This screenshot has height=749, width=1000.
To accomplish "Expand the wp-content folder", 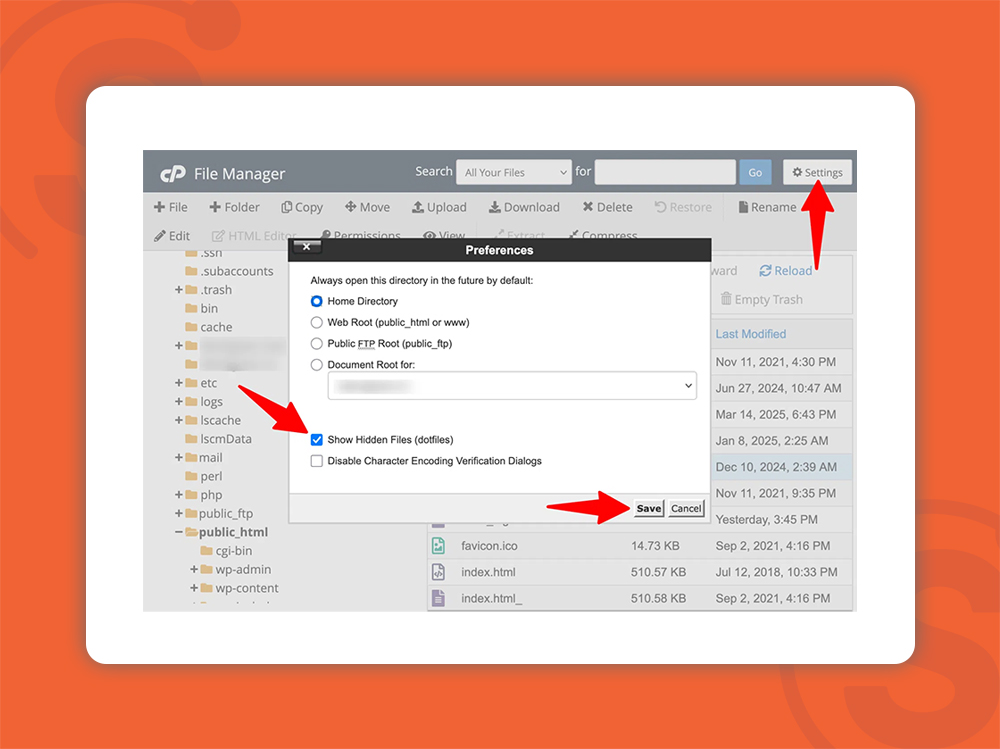I will (194, 588).
